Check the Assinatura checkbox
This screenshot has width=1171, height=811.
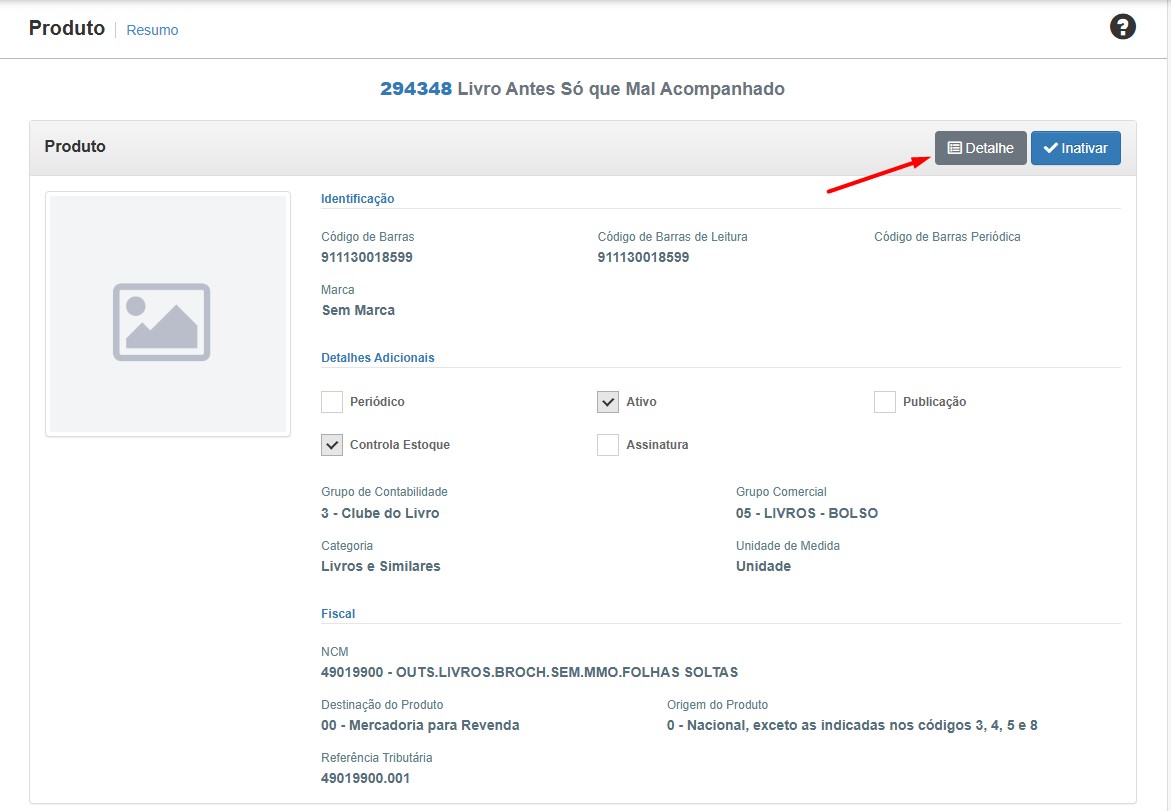tap(608, 445)
